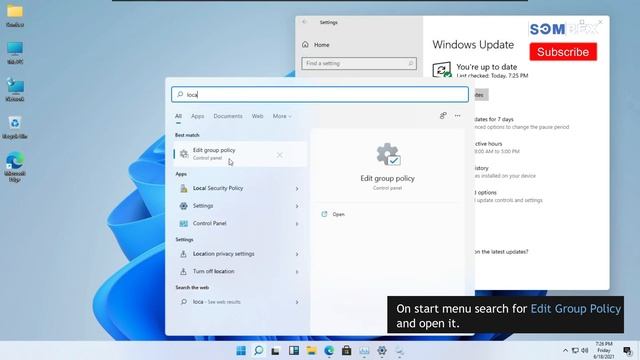This screenshot has width=640, height=360.
Task: Open Task View on the taskbar
Action: coord(276,351)
